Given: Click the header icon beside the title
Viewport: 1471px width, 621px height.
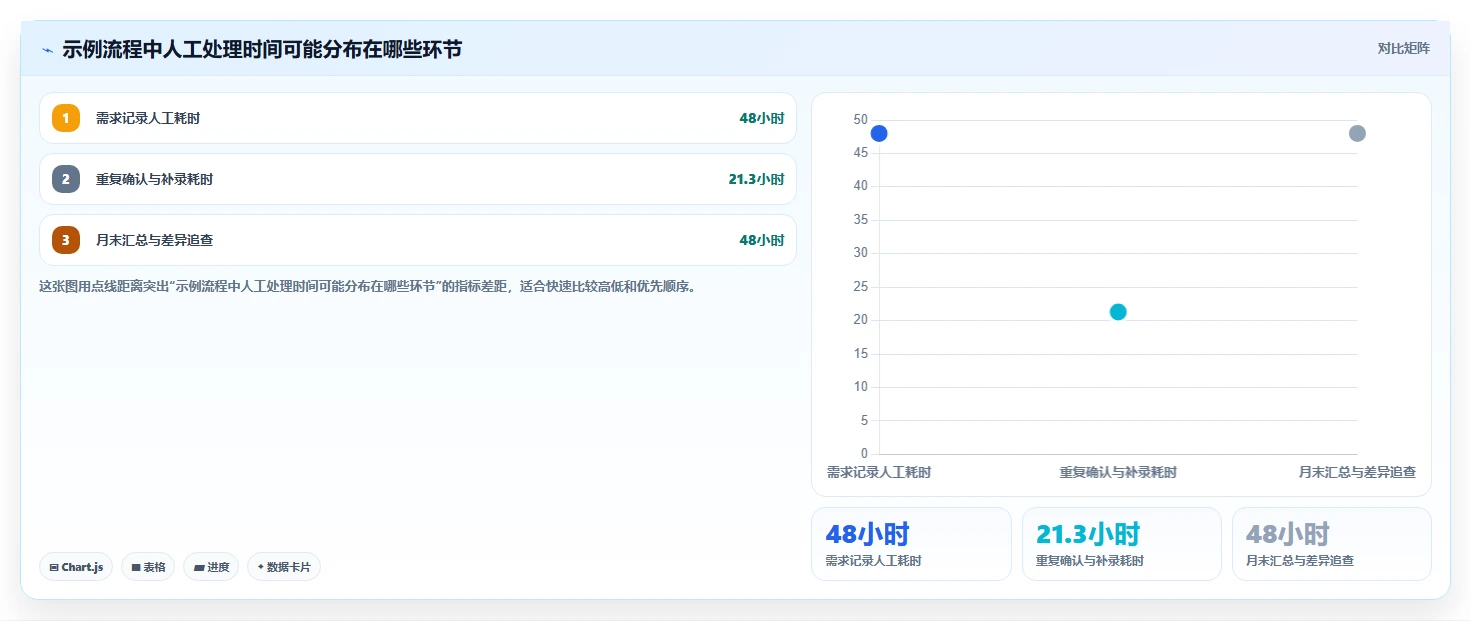Looking at the screenshot, I should pos(47,50).
